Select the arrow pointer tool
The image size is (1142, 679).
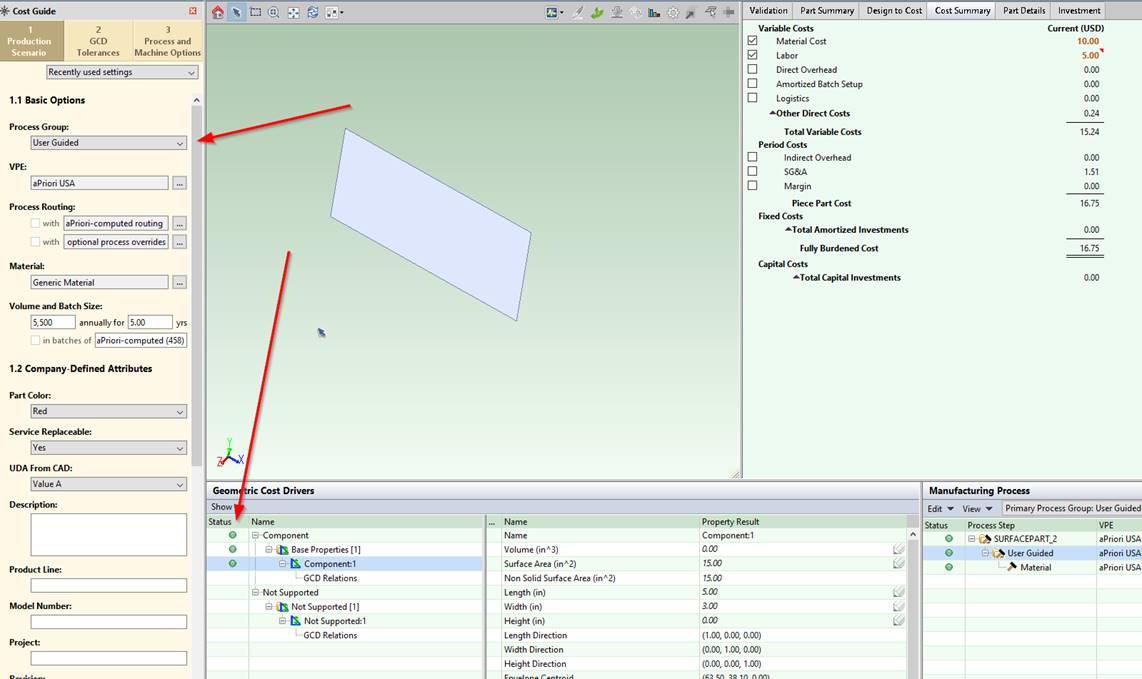click(237, 12)
